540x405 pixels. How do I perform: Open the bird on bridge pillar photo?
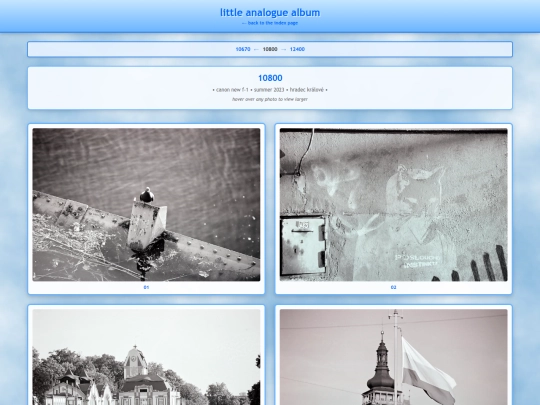tap(146, 205)
